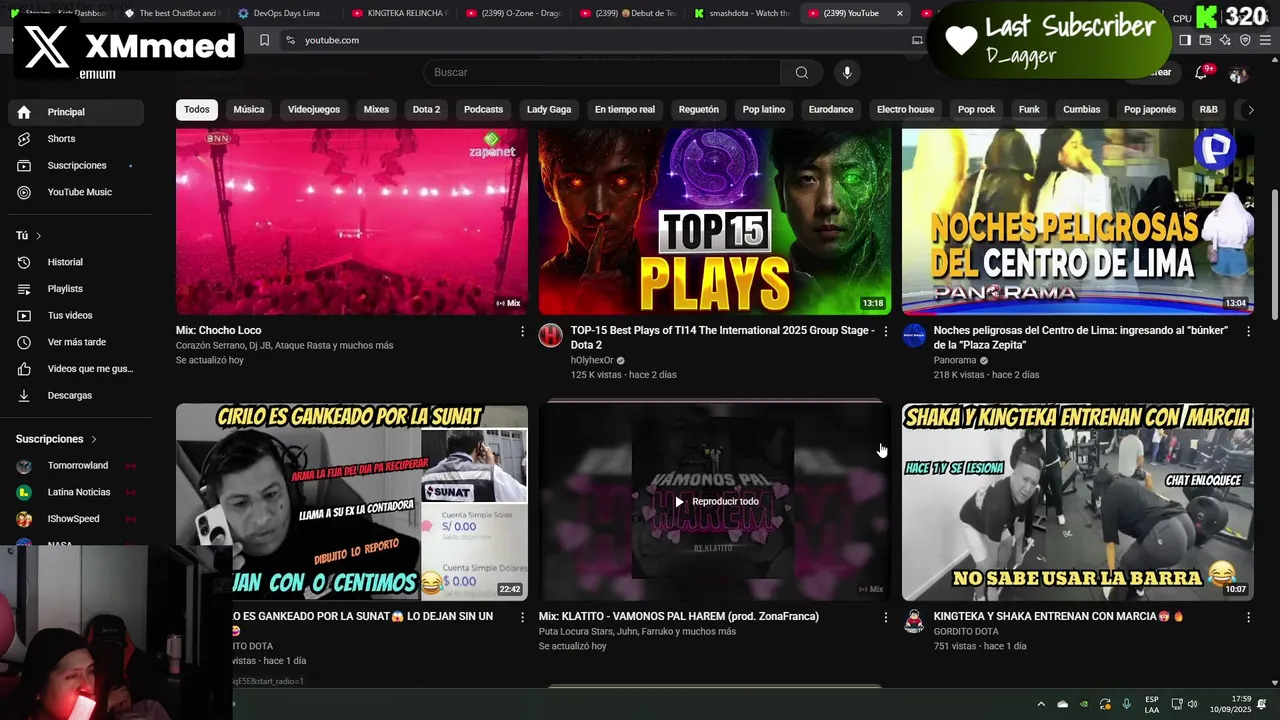Image resolution: width=1280 pixels, height=720 pixels.
Task: Open TOP-15 Best Plays of TI14 title
Action: point(722,337)
